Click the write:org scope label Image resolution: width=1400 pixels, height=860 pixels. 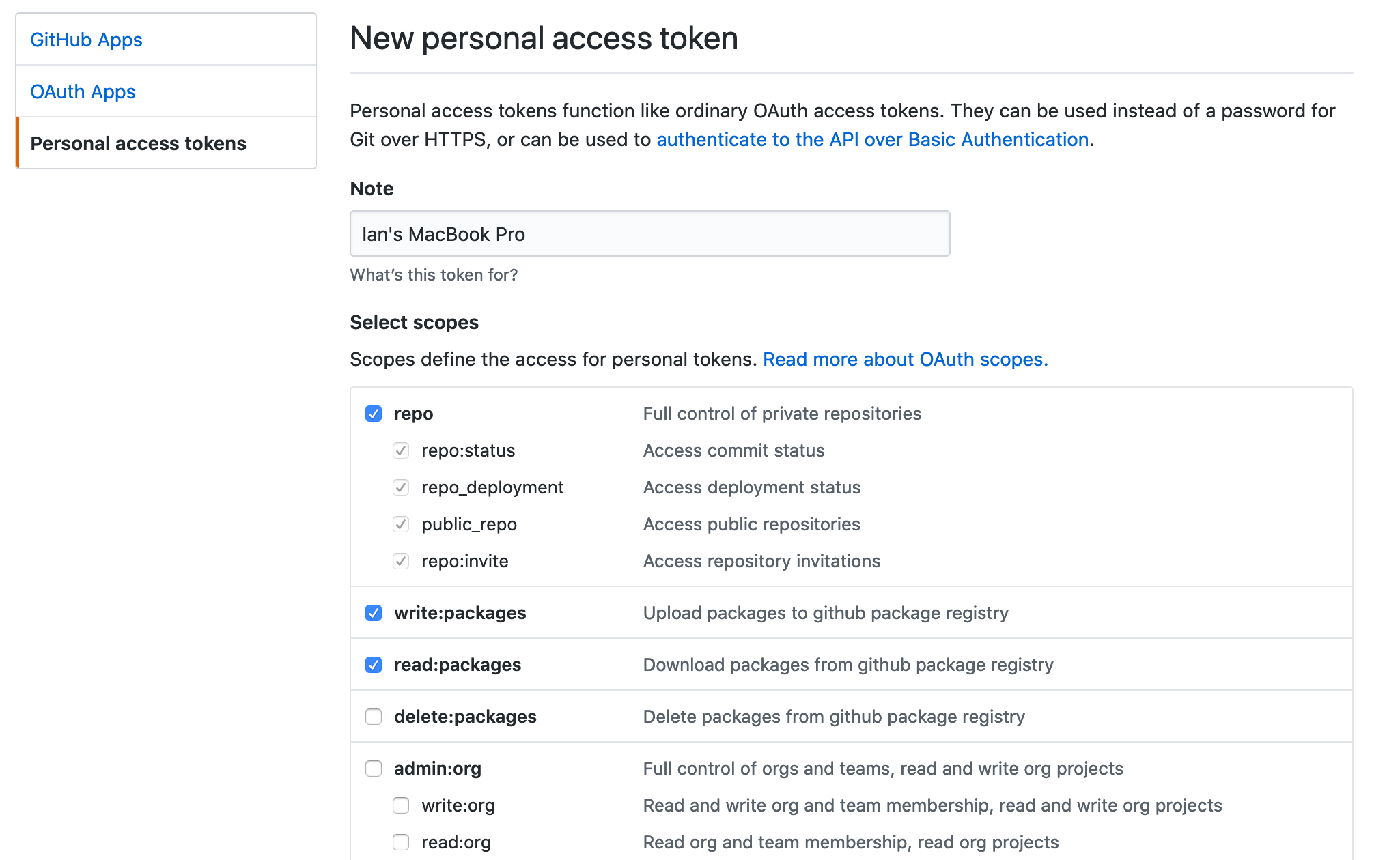tap(458, 805)
